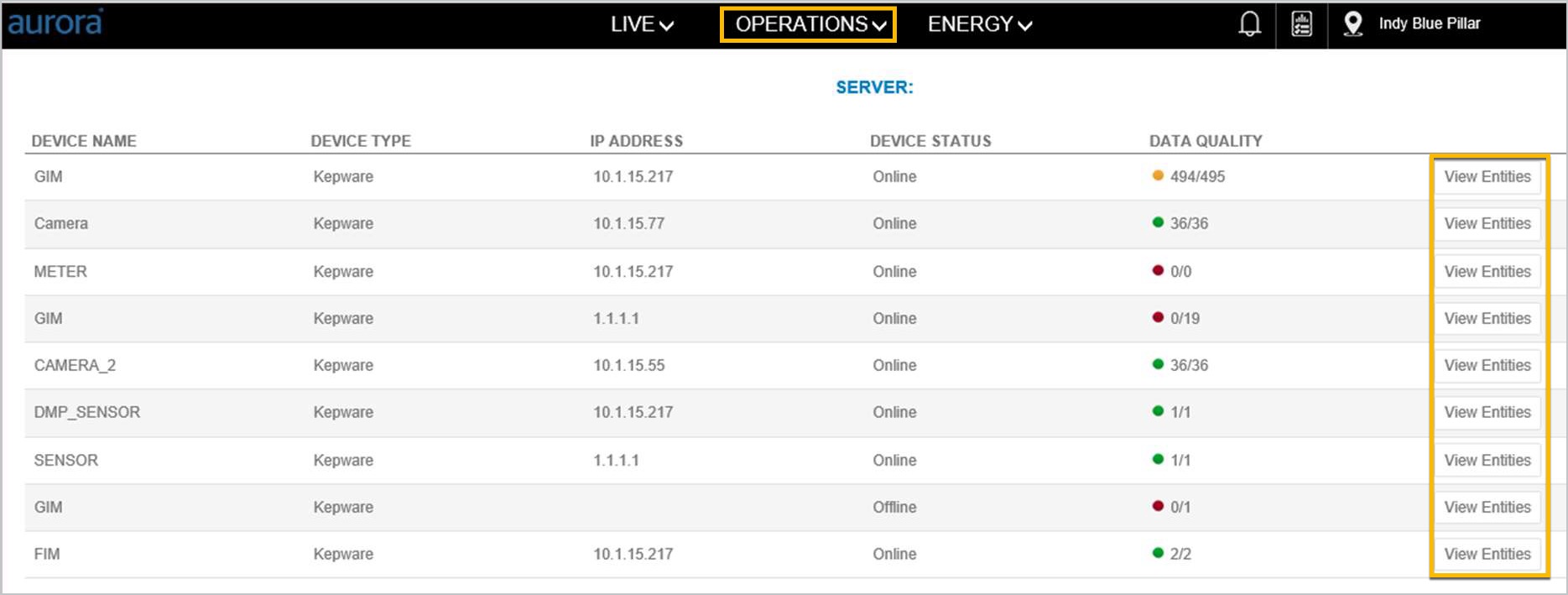Click the DEVICE NAME column header
1568x595 pixels.
coord(84,141)
